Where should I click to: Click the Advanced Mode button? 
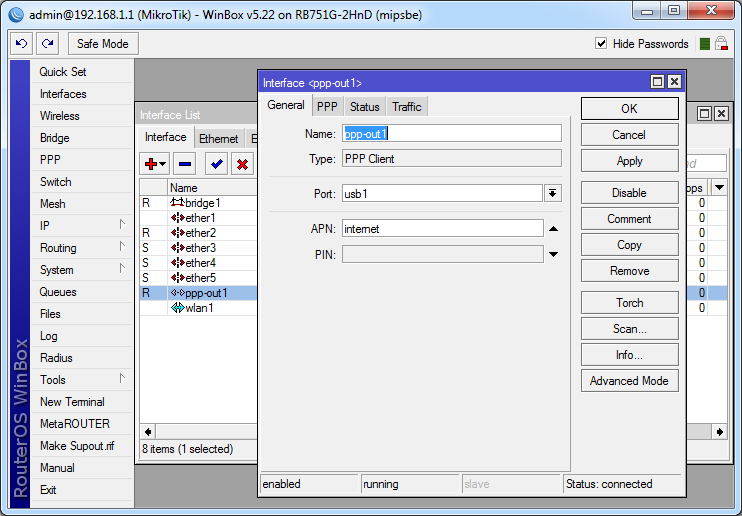pos(629,381)
